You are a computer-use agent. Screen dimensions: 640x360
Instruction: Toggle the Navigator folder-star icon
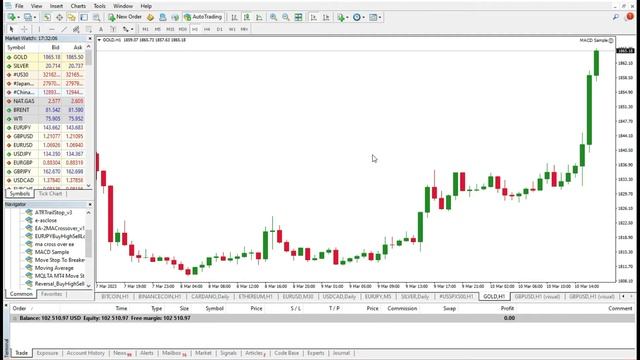pos(71,17)
